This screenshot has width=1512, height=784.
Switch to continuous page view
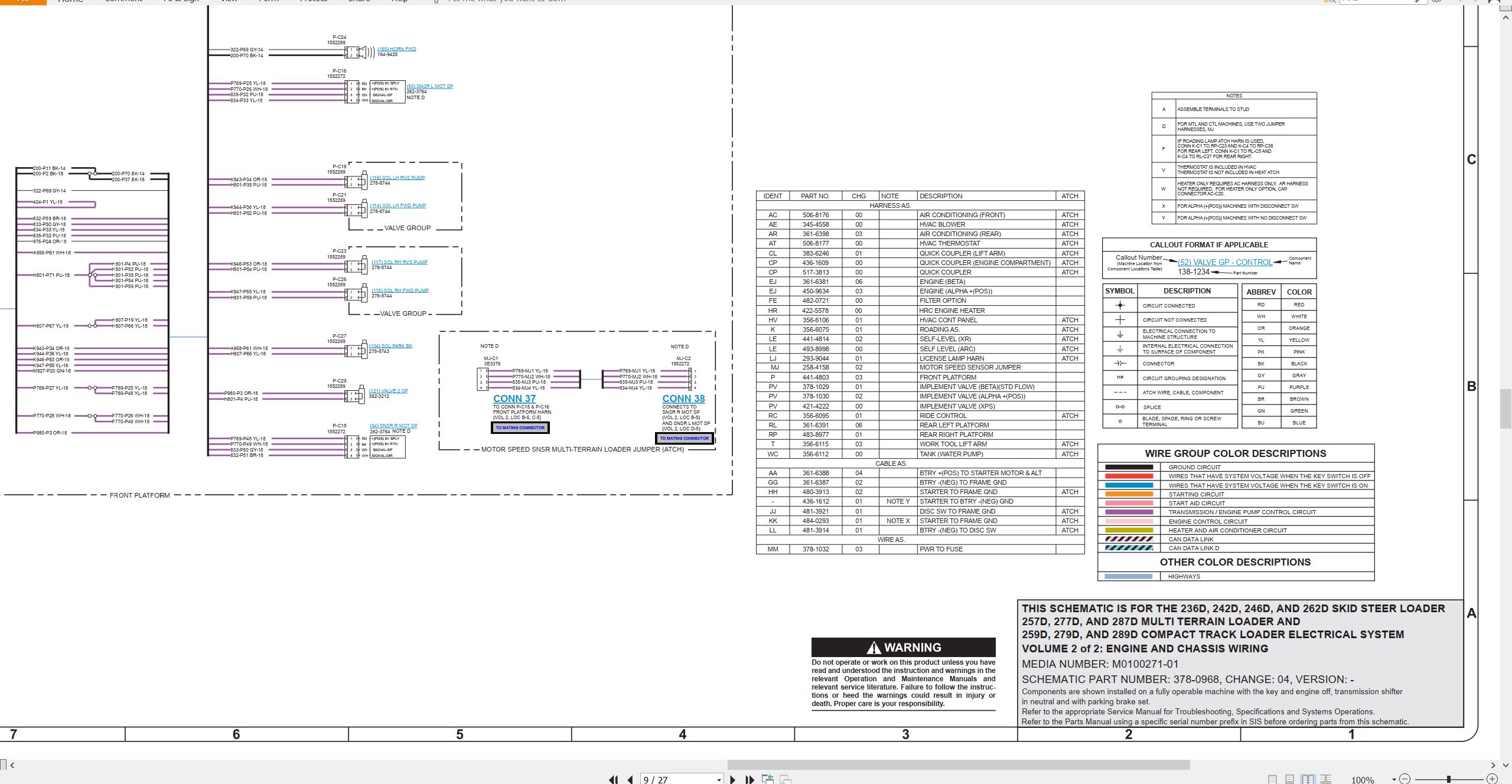[x=1290, y=779]
